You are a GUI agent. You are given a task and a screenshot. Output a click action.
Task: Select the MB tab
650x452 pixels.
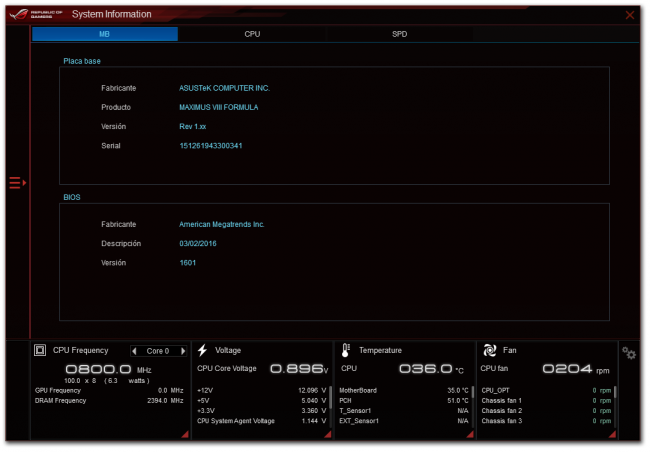coord(105,34)
